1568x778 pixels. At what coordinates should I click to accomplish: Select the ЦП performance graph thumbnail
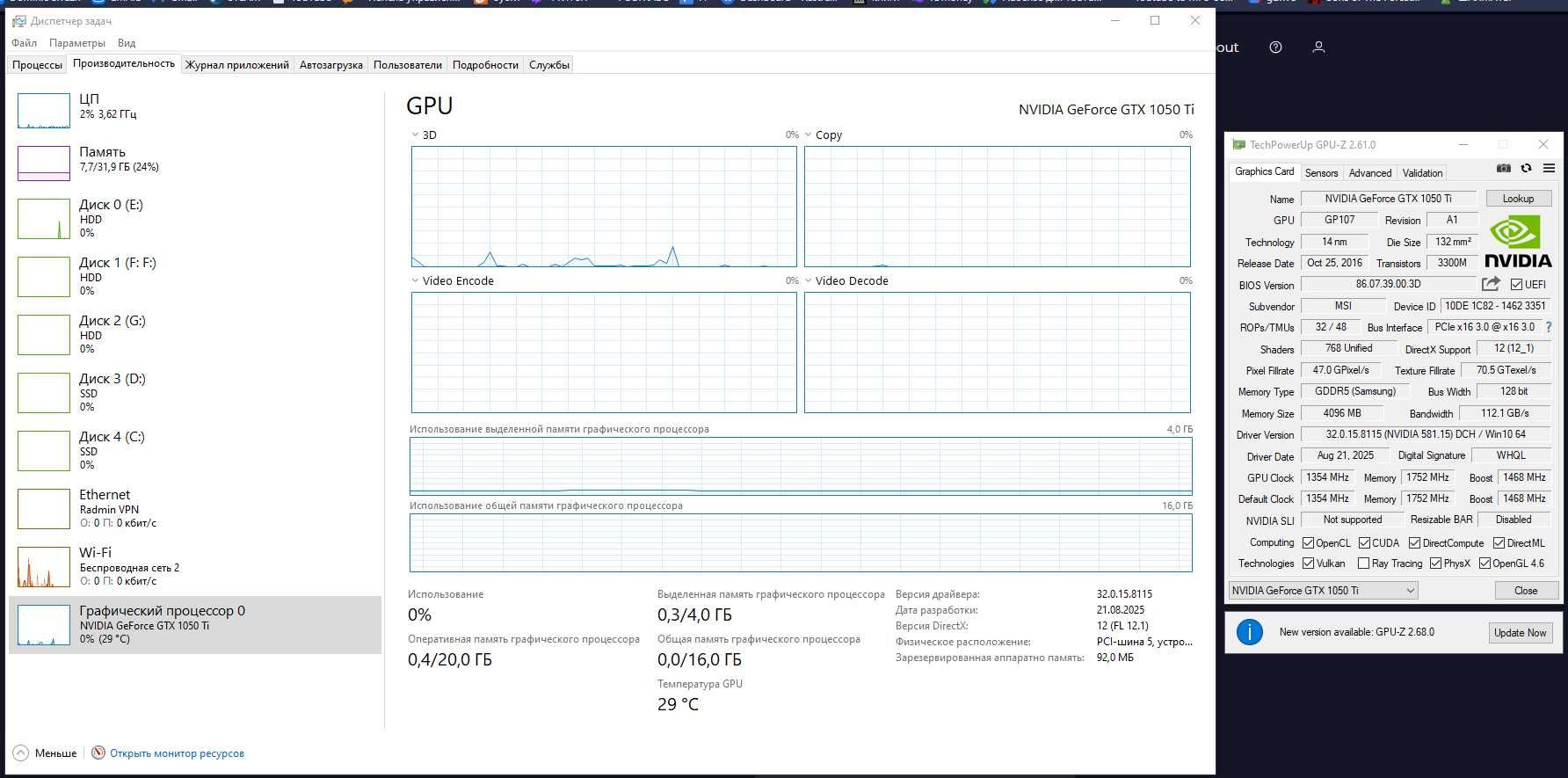pos(44,111)
